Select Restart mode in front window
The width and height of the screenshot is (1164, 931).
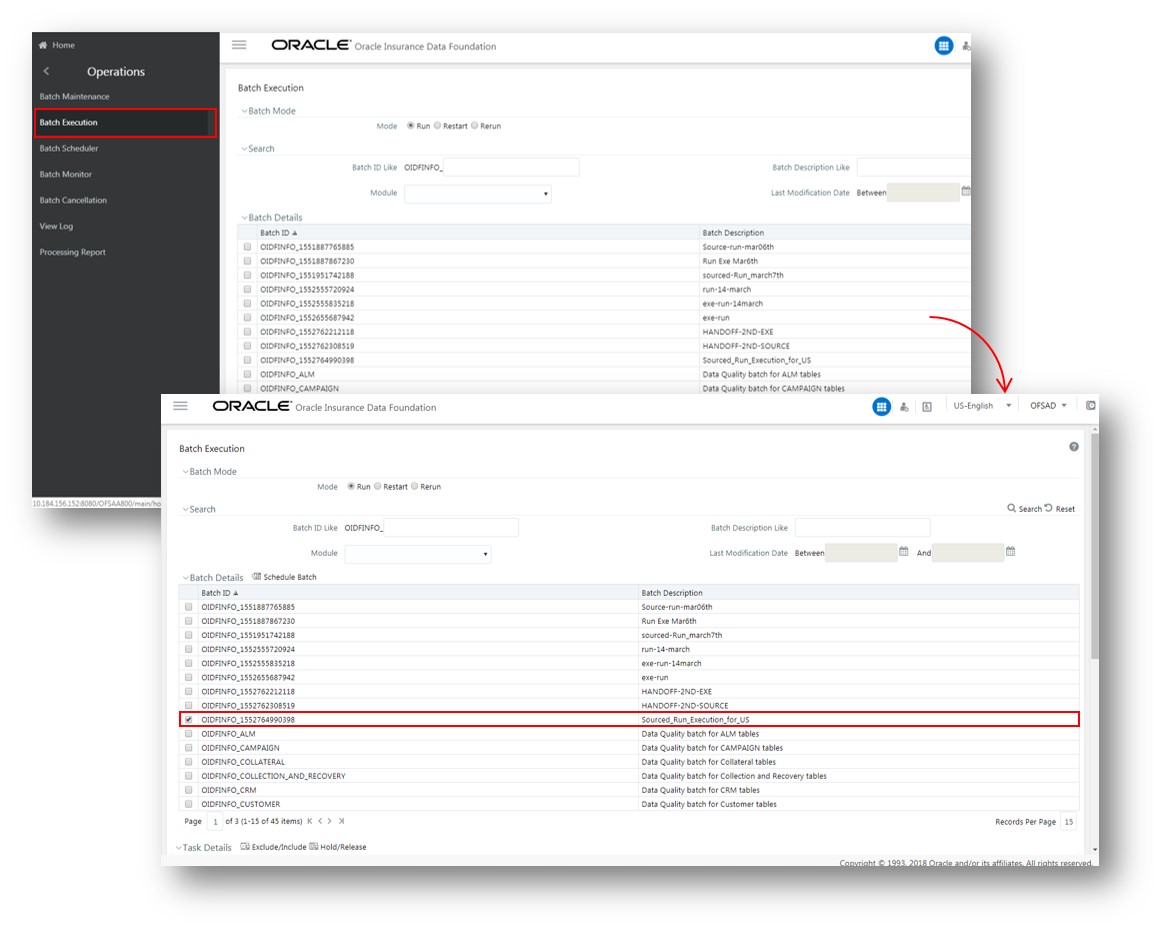pyautogui.click(x=378, y=486)
